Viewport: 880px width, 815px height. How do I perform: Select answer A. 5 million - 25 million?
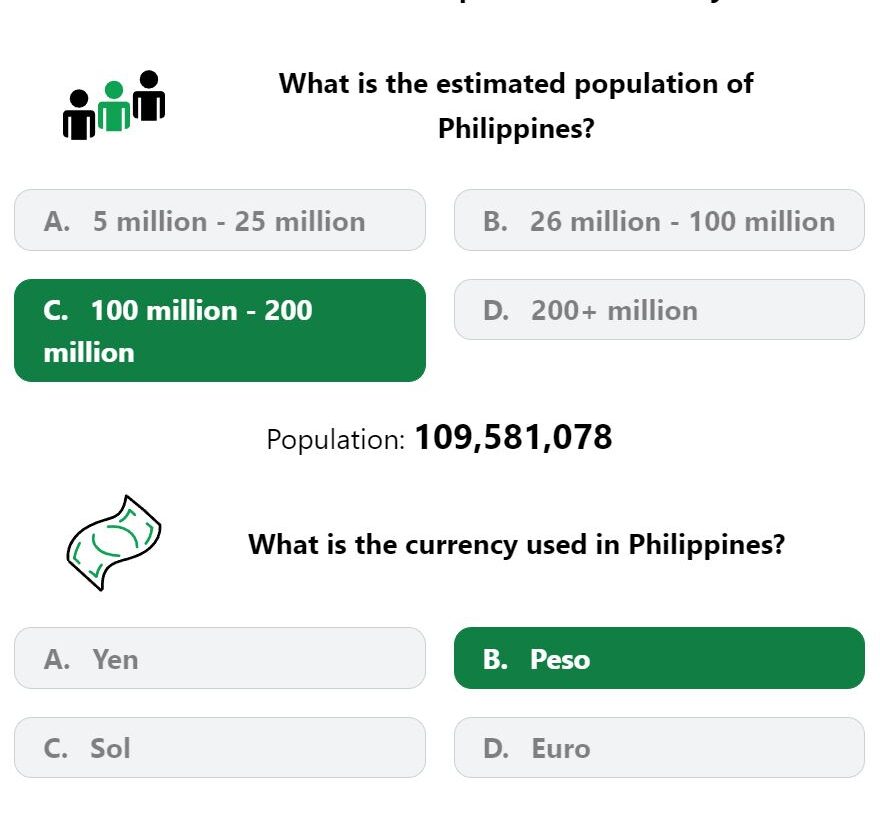220,220
